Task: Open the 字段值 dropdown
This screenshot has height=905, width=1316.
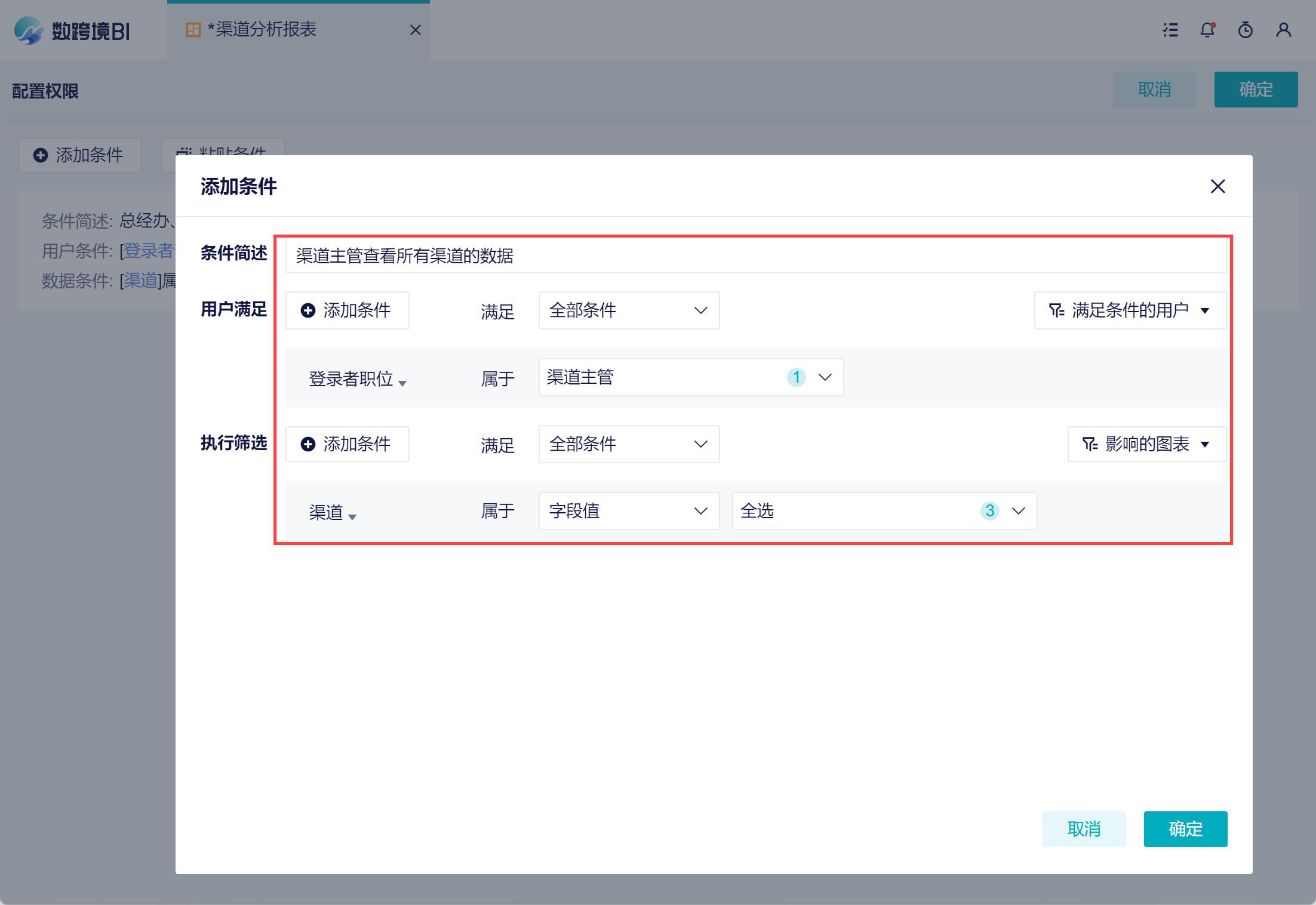Action: click(629, 511)
